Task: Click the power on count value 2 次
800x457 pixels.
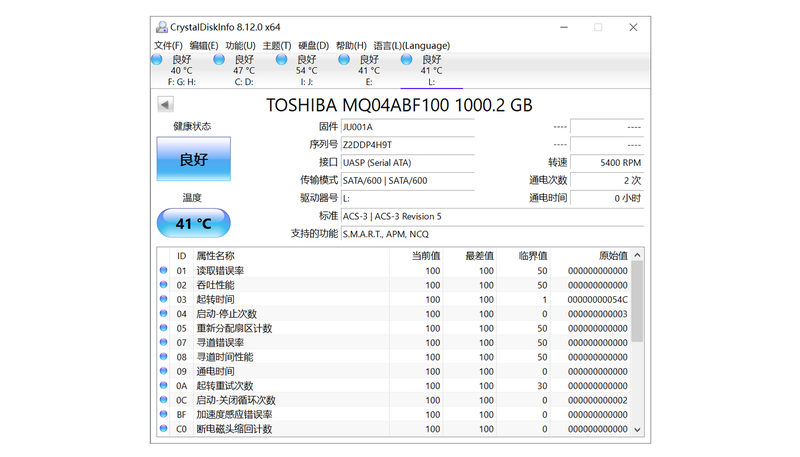Action: click(607, 180)
